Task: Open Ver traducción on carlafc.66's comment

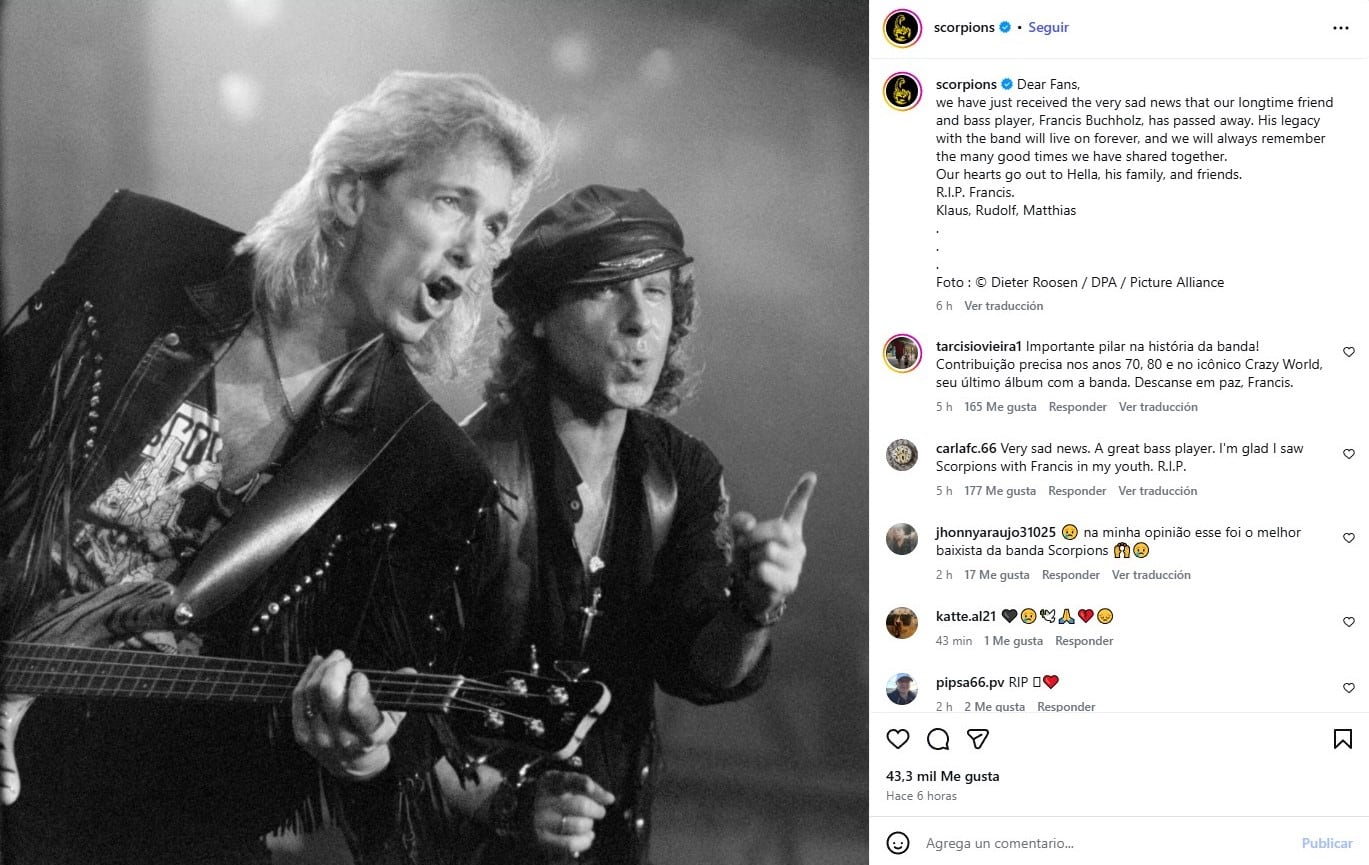Action: click(x=1157, y=491)
